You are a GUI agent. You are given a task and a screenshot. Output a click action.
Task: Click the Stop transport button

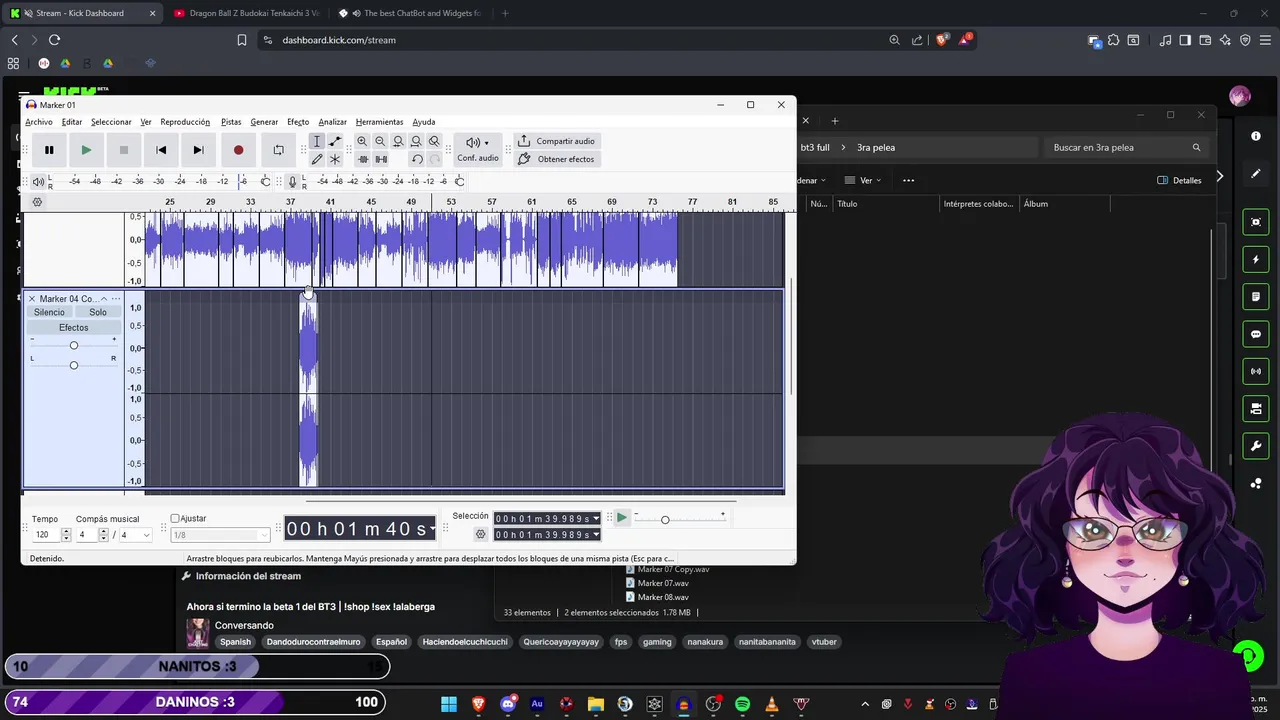coord(123,150)
